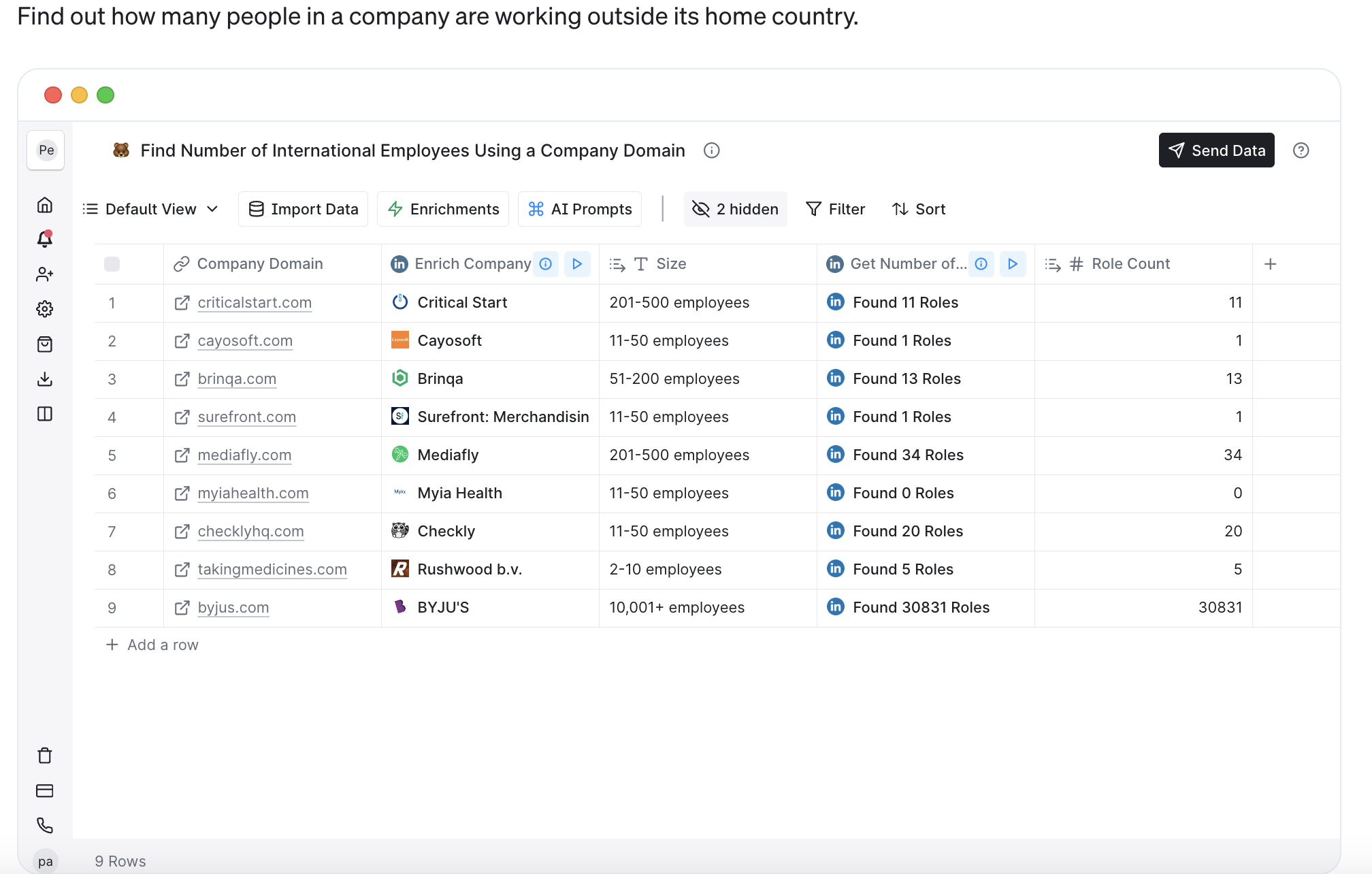Image resolution: width=1372 pixels, height=874 pixels.
Task: Toggle the 2 hidden columns button
Action: point(736,209)
